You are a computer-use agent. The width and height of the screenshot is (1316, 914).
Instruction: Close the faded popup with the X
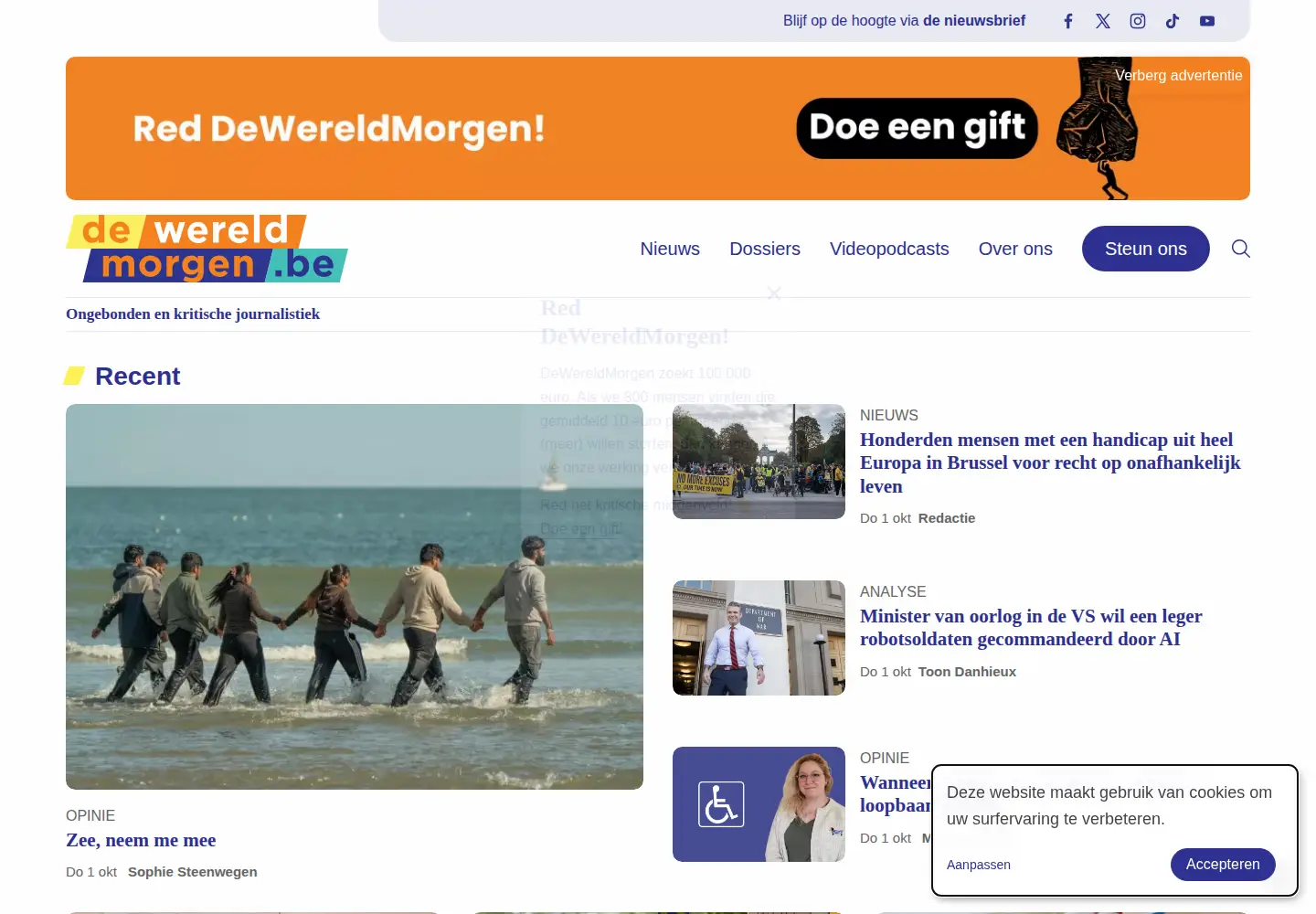[x=774, y=293]
